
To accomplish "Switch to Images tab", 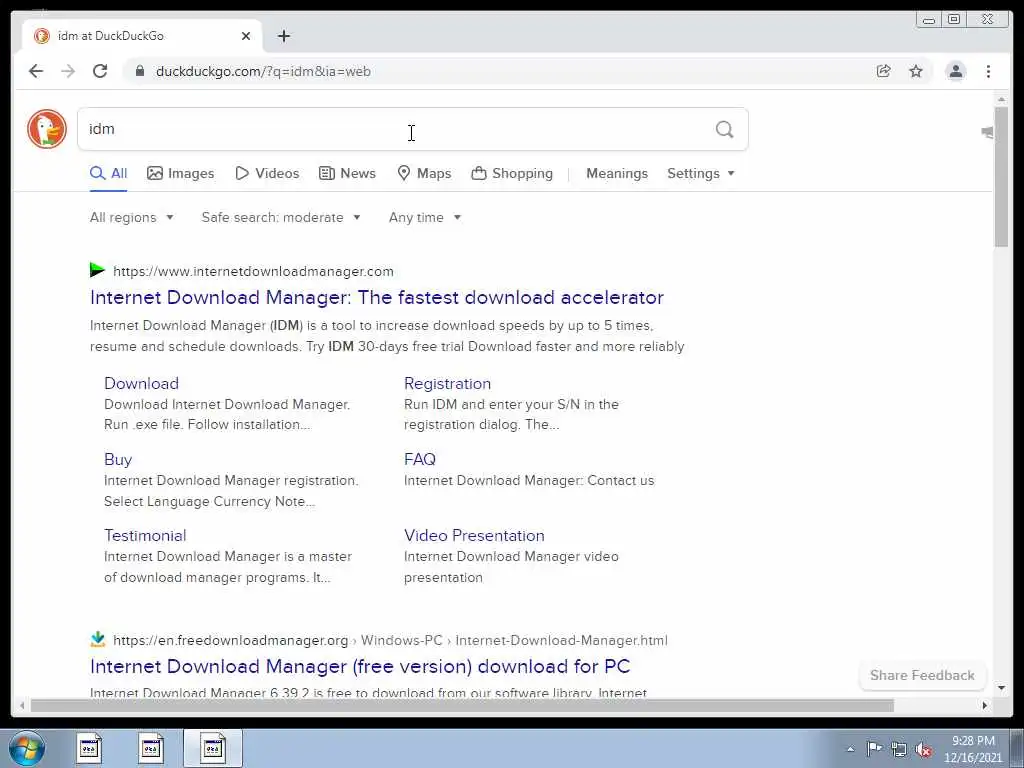I will pyautogui.click(x=181, y=173).
